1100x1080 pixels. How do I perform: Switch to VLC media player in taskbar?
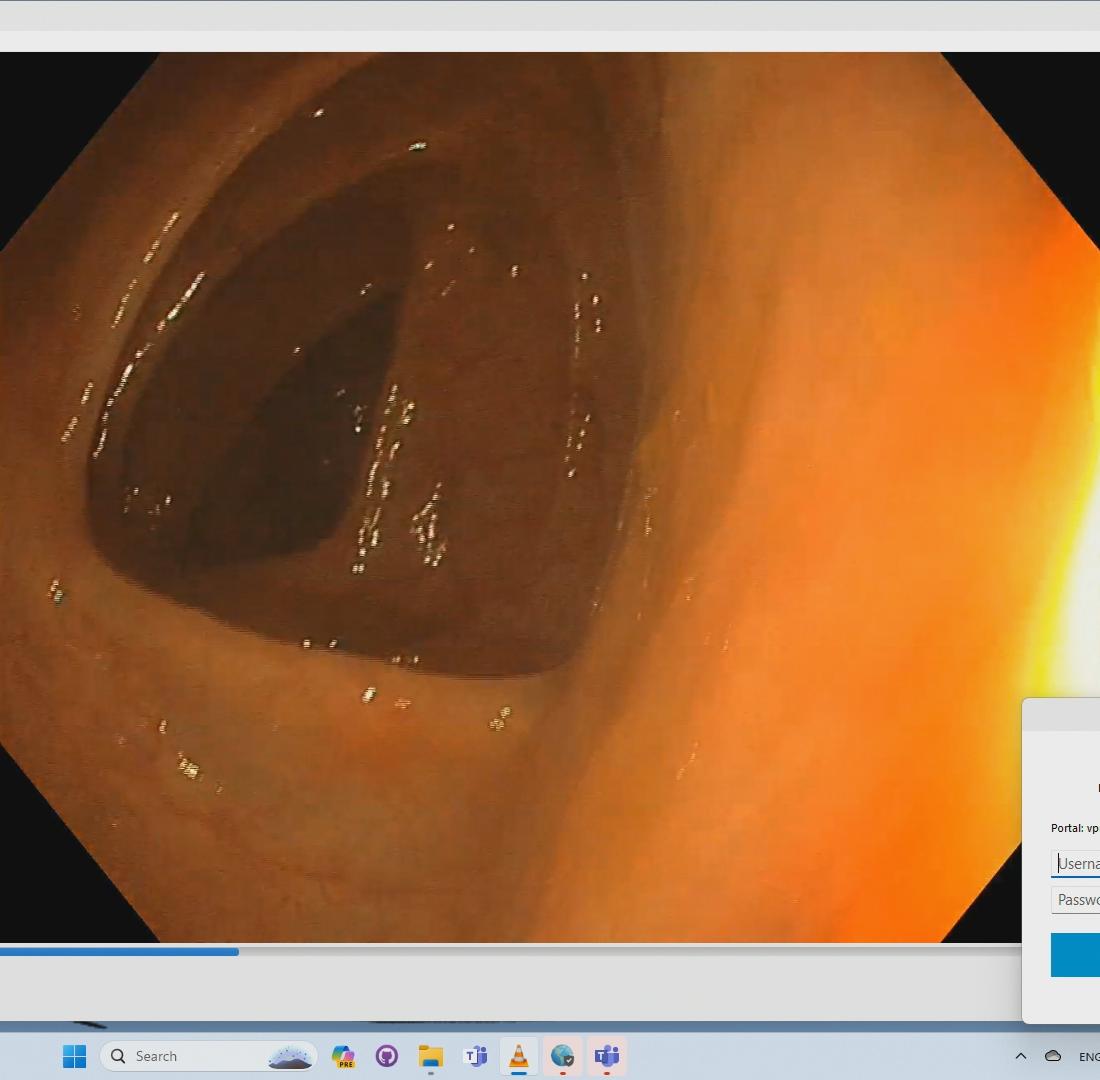coord(518,1056)
